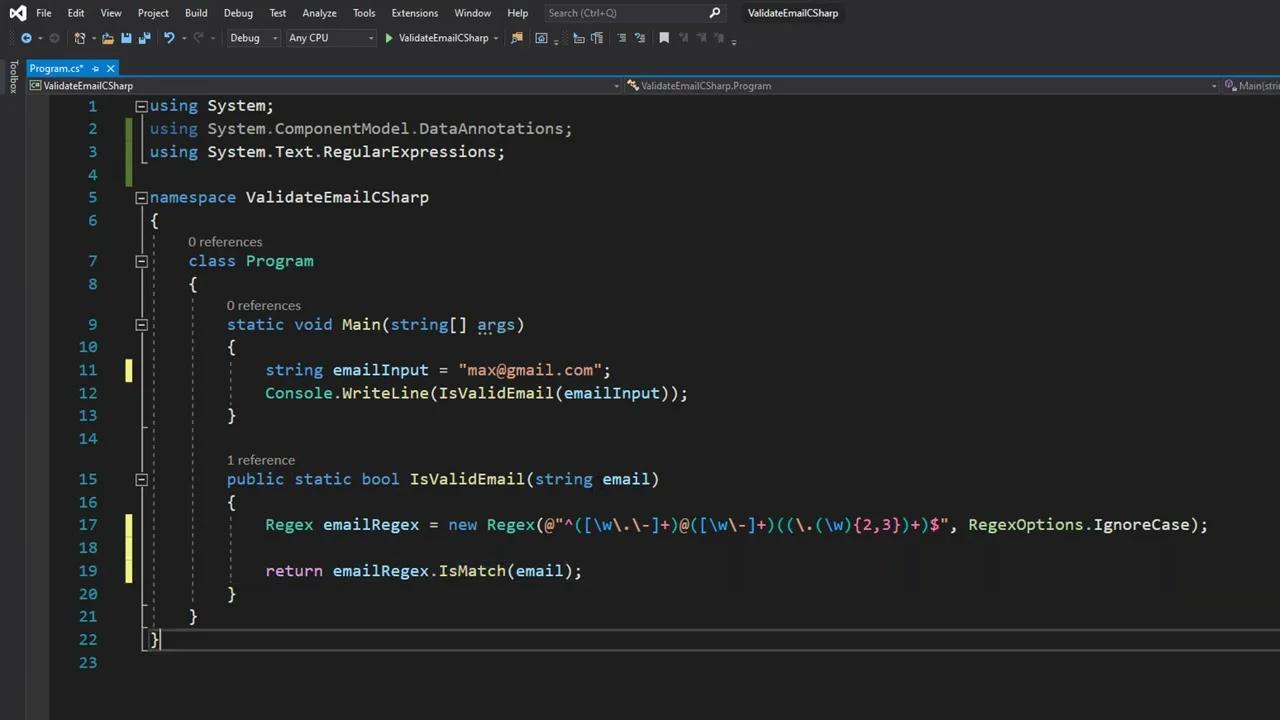This screenshot has width=1280, height=720.
Task: Click the 1 reference CodeLens link
Action: click(x=260, y=460)
